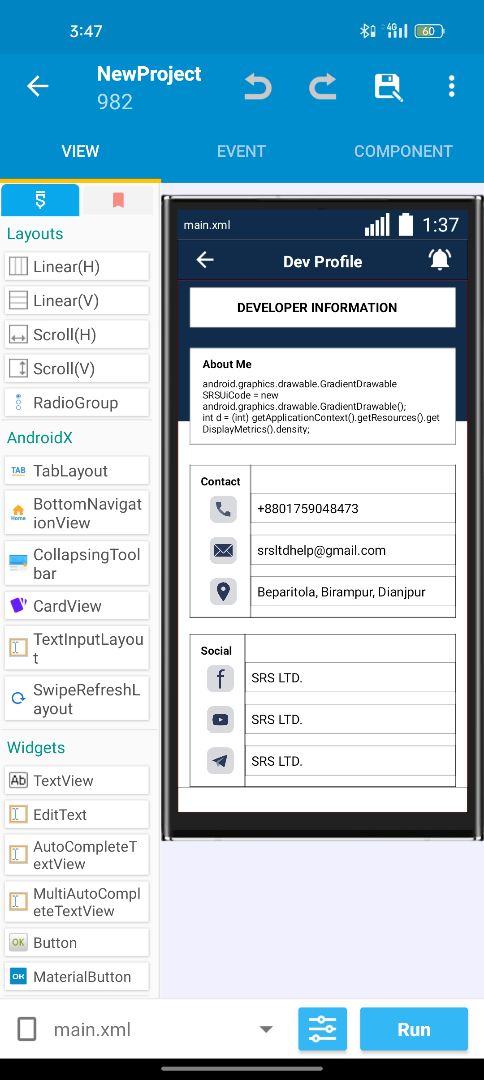Switch to the EVENT tab
Screen dimensions: 484x1080
click(241, 151)
